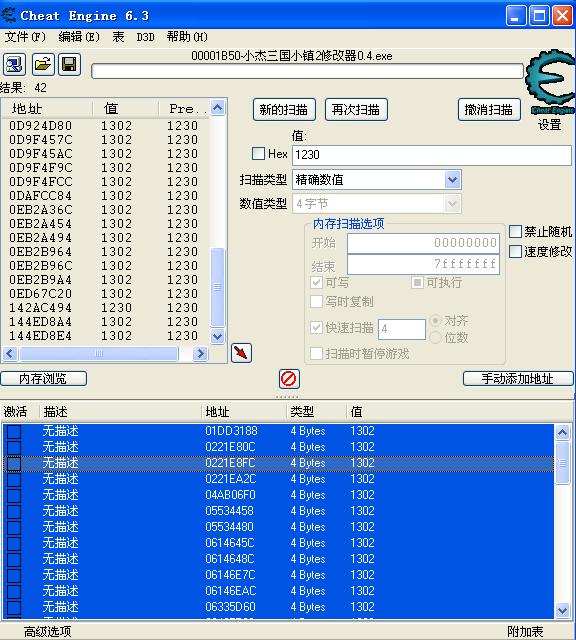
Task: Select address table row 06335D60
Action: point(278,607)
